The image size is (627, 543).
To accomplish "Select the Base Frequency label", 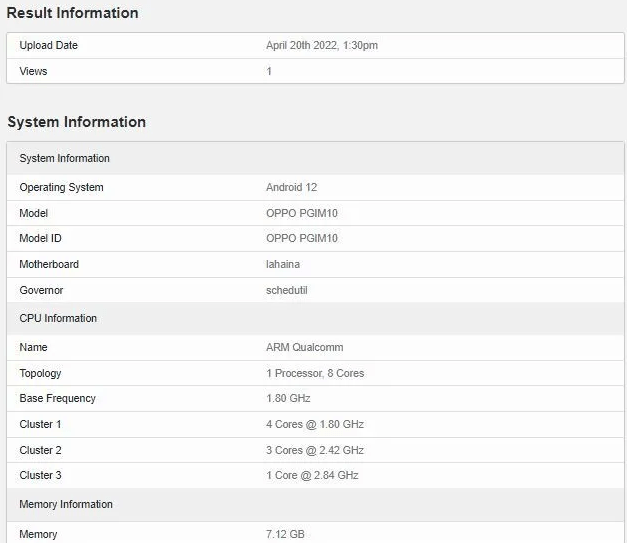I will [x=58, y=398].
